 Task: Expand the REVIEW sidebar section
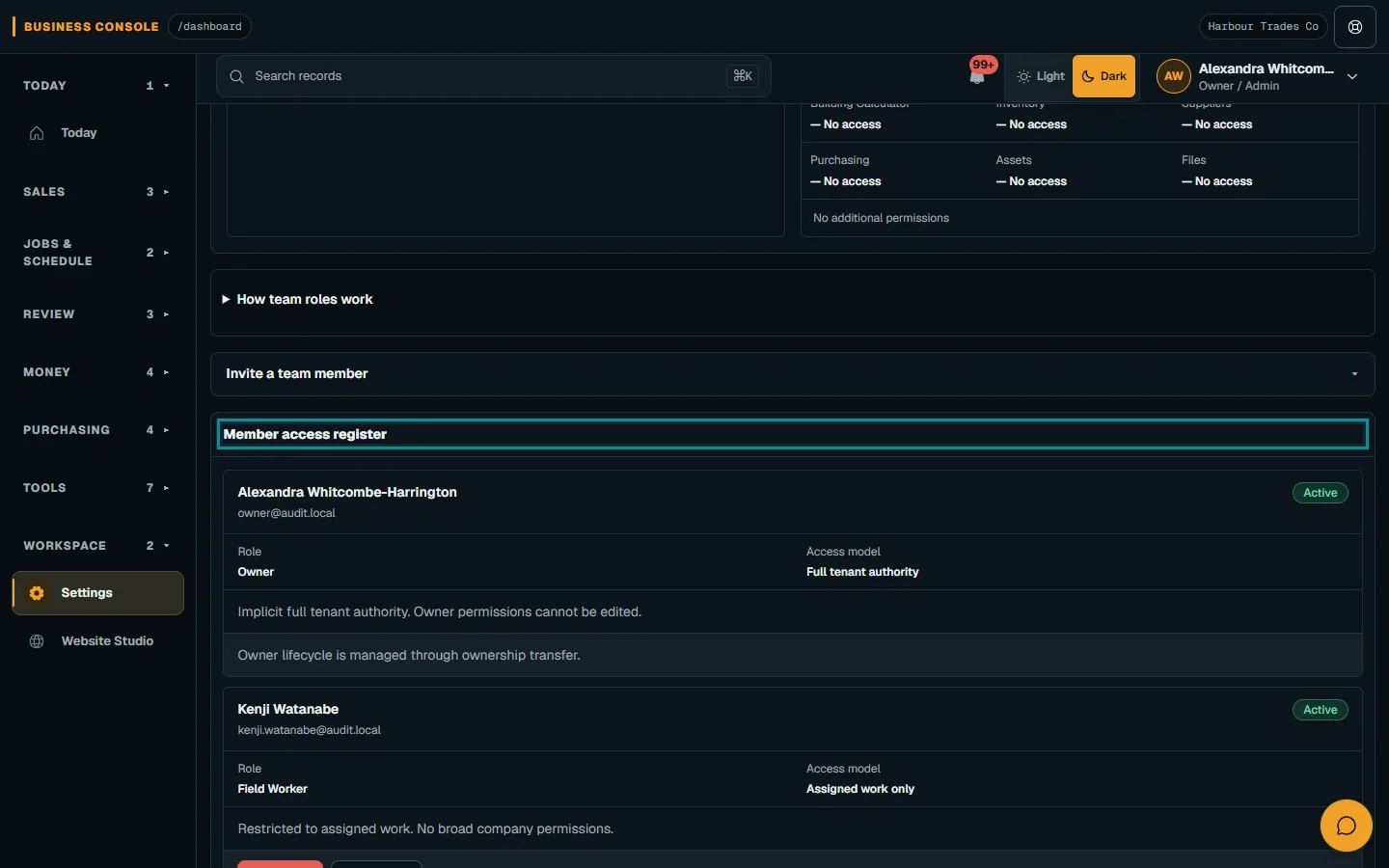click(x=96, y=314)
